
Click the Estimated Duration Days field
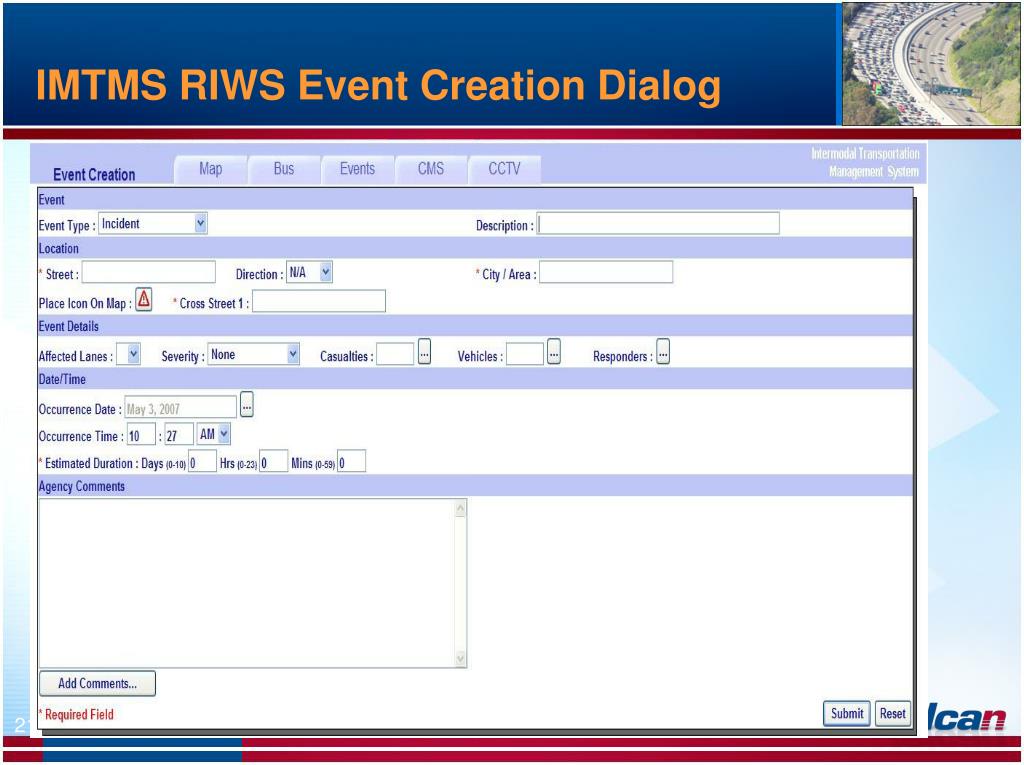click(202, 461)
